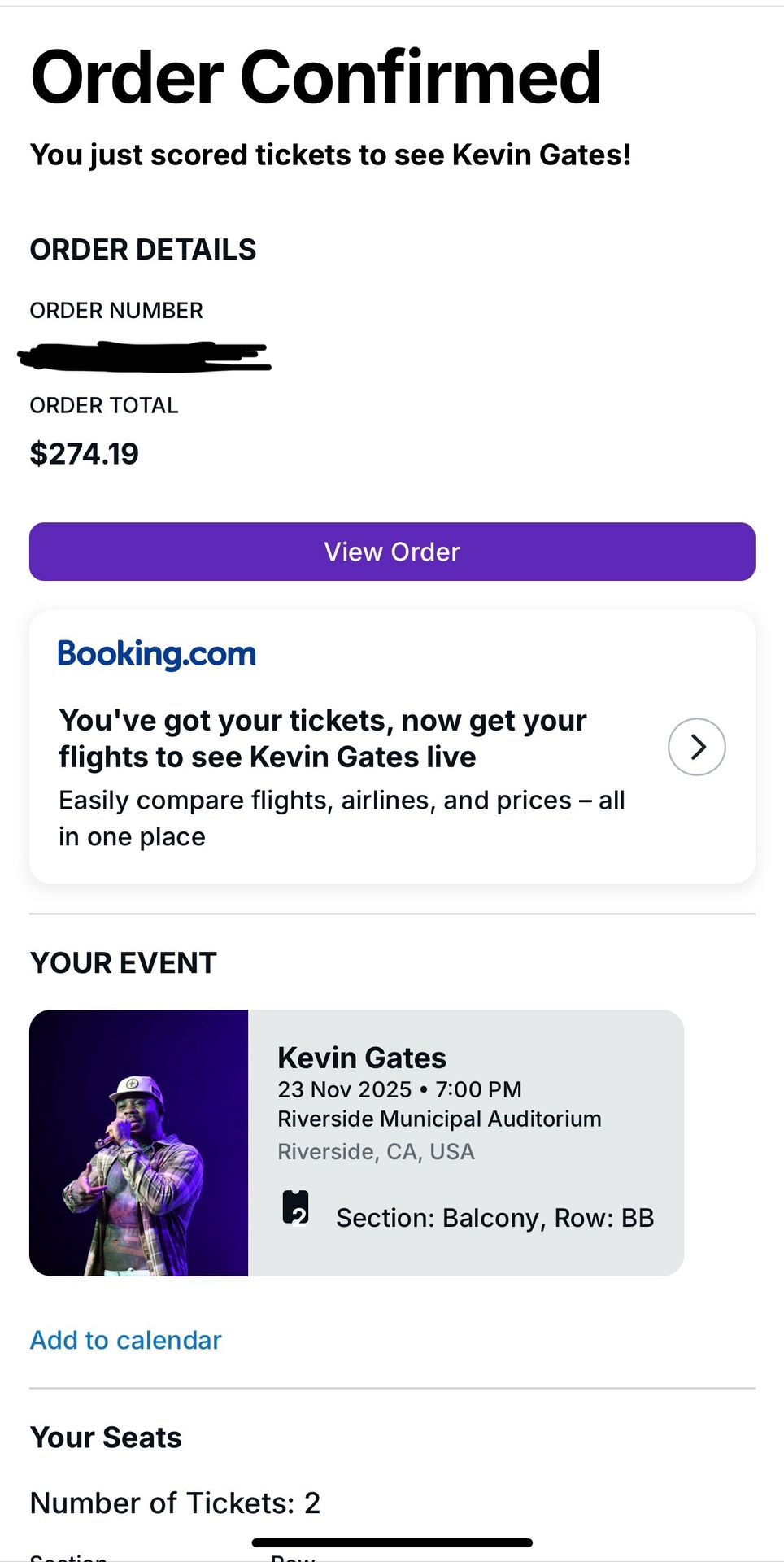
Task: Click the Kevin Gates event title
Action: click(361, 1058)
